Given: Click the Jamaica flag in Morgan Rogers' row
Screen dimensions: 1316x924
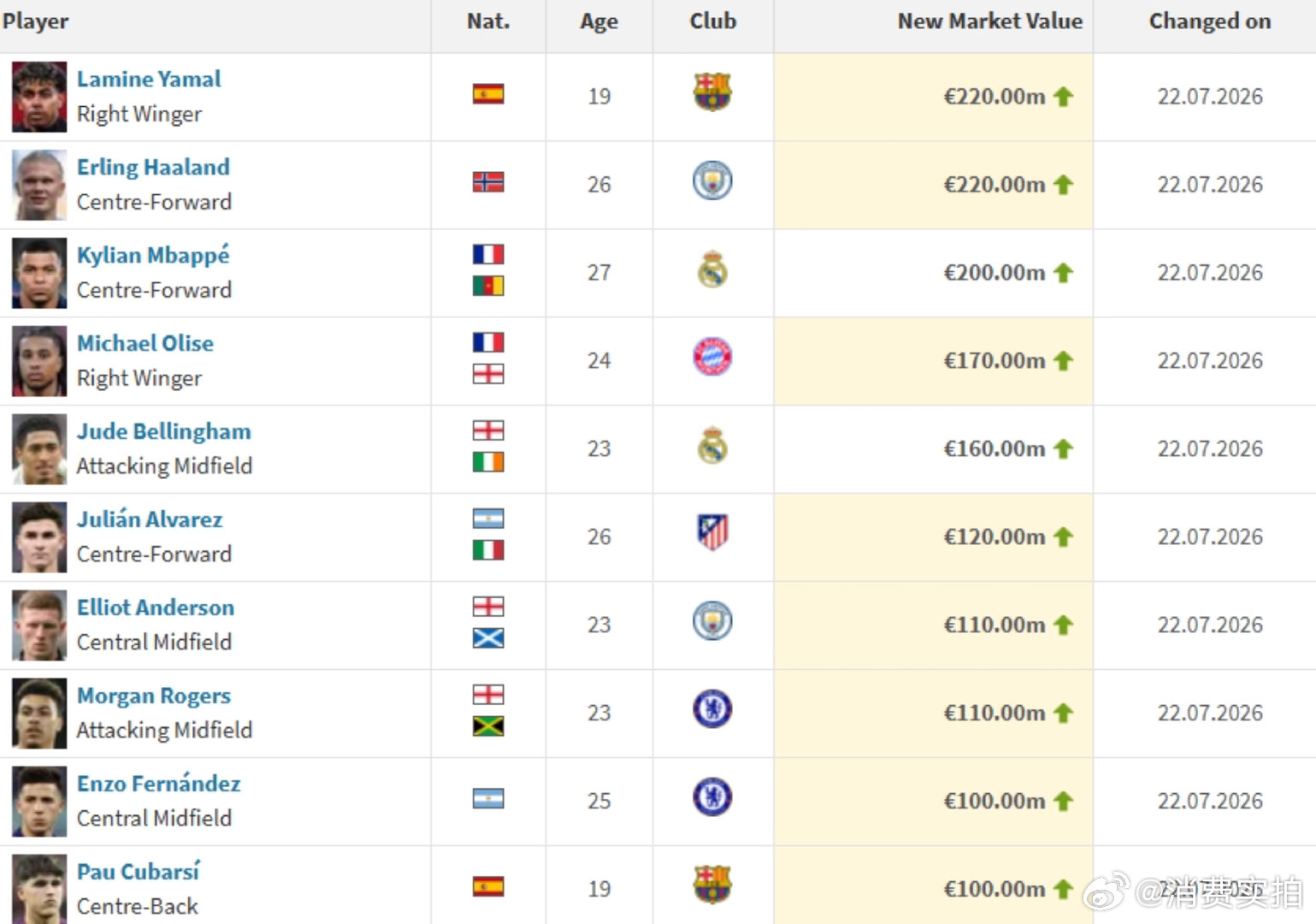Looking at the screenshot, I should point(488,726).
